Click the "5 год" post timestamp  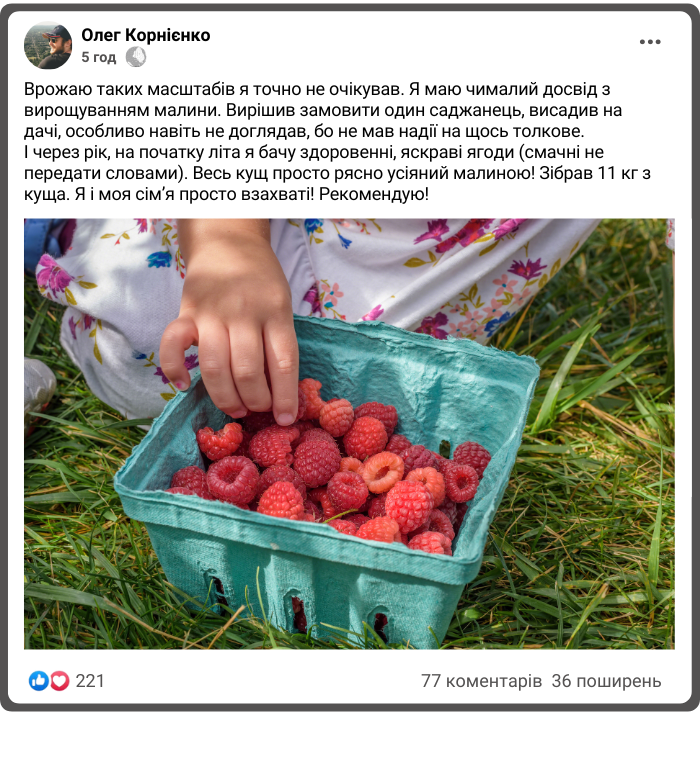(x=98, y=57)
